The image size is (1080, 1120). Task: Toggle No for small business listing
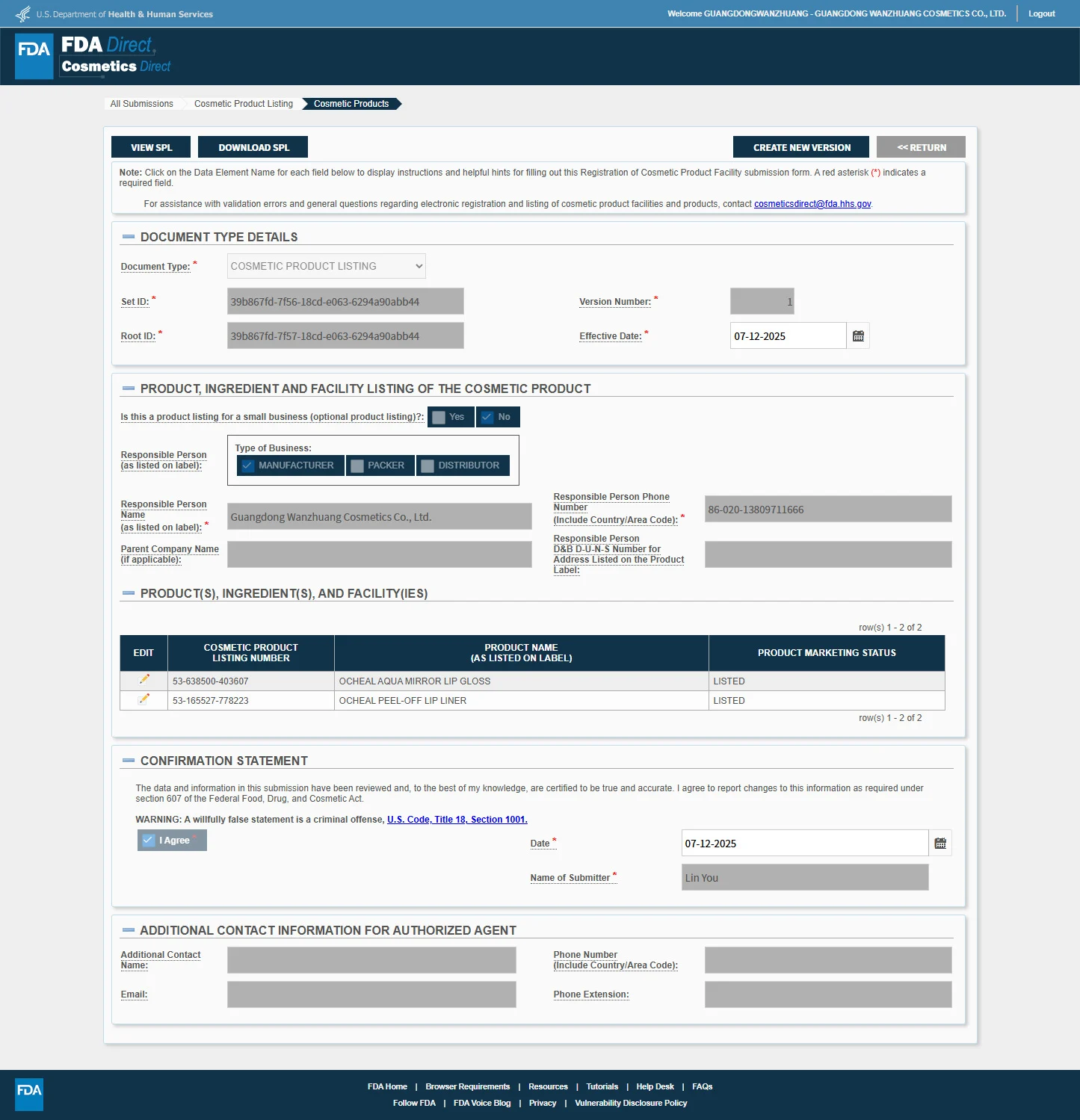pos(498,417)
